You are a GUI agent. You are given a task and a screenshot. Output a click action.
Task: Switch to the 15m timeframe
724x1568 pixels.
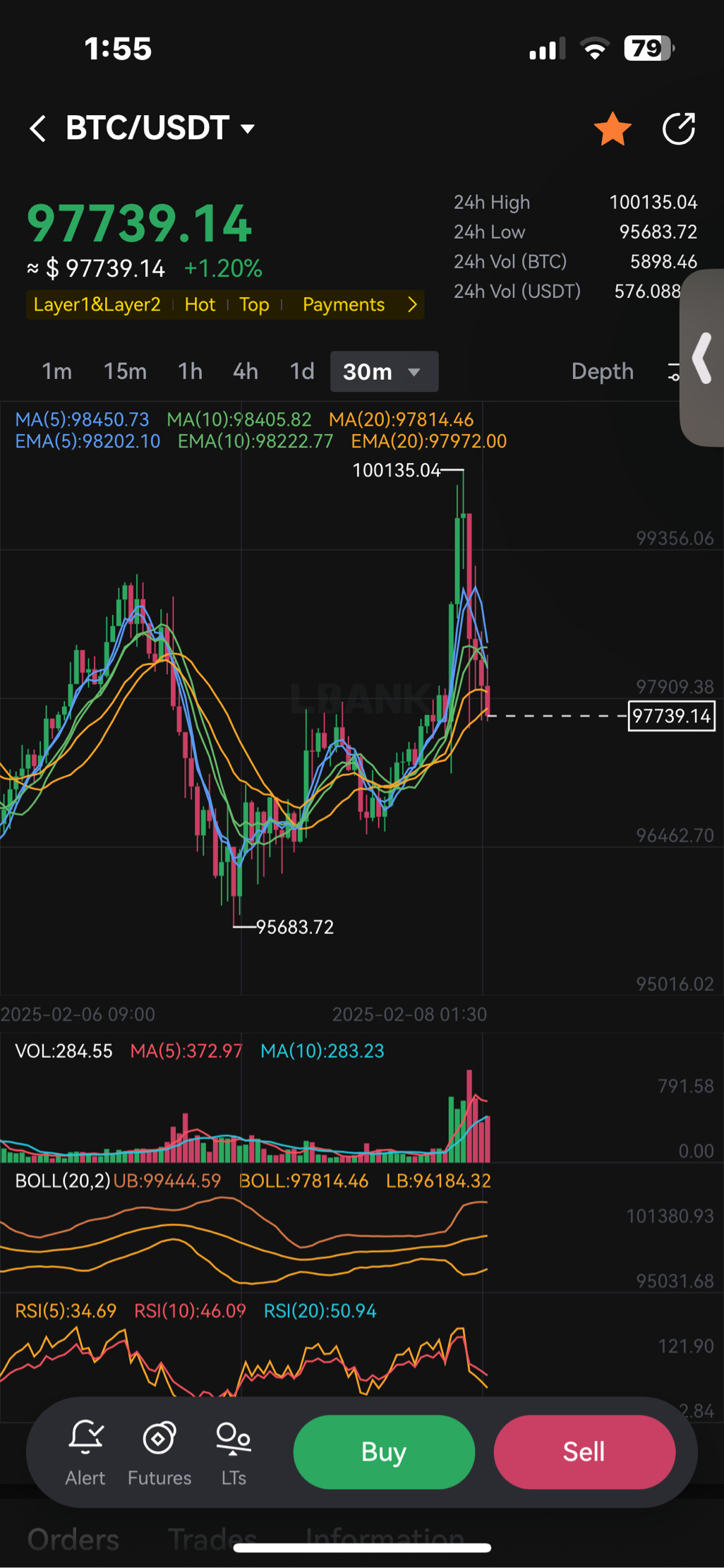pos(125,371)
